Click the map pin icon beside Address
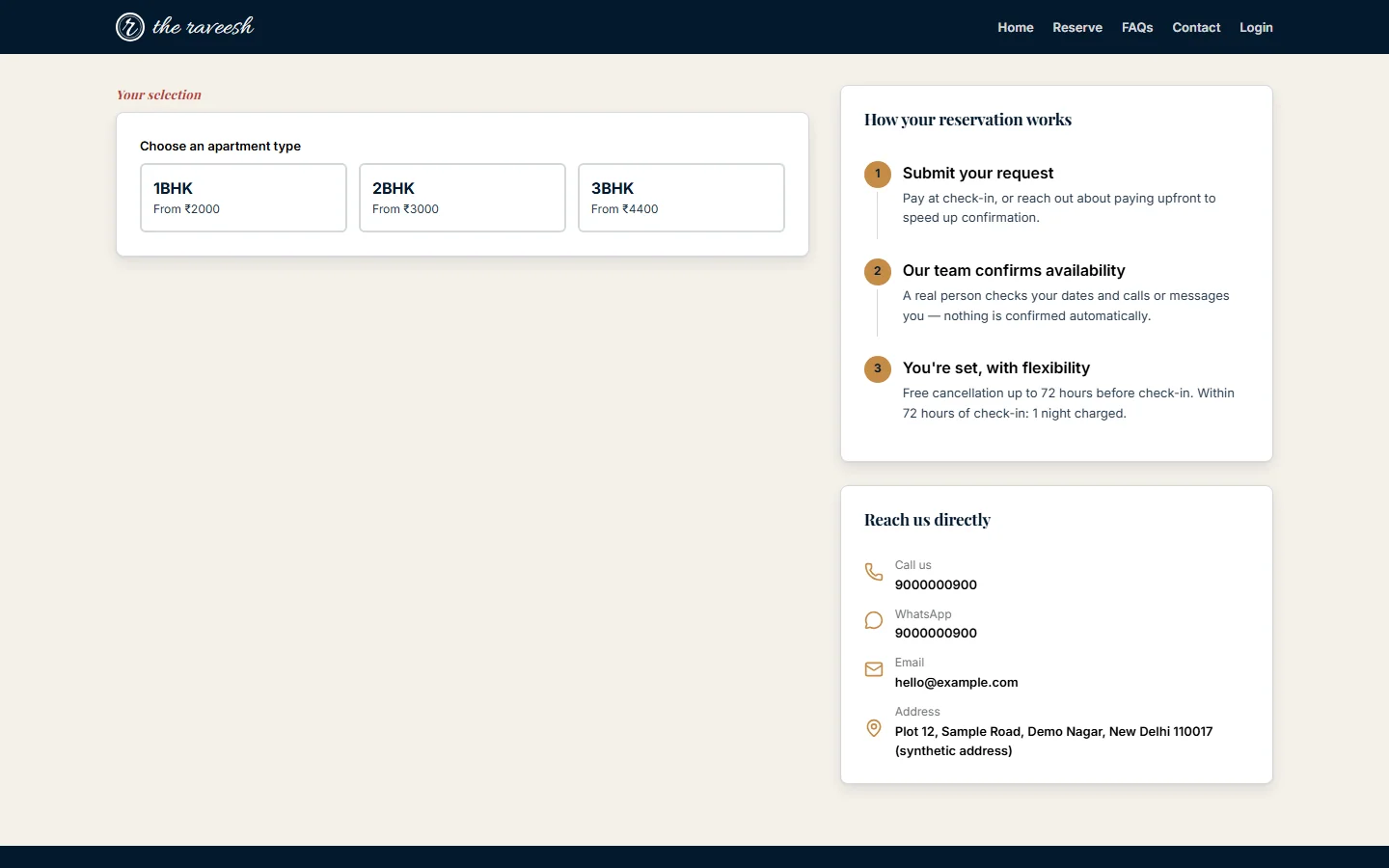 pos(874,728)
